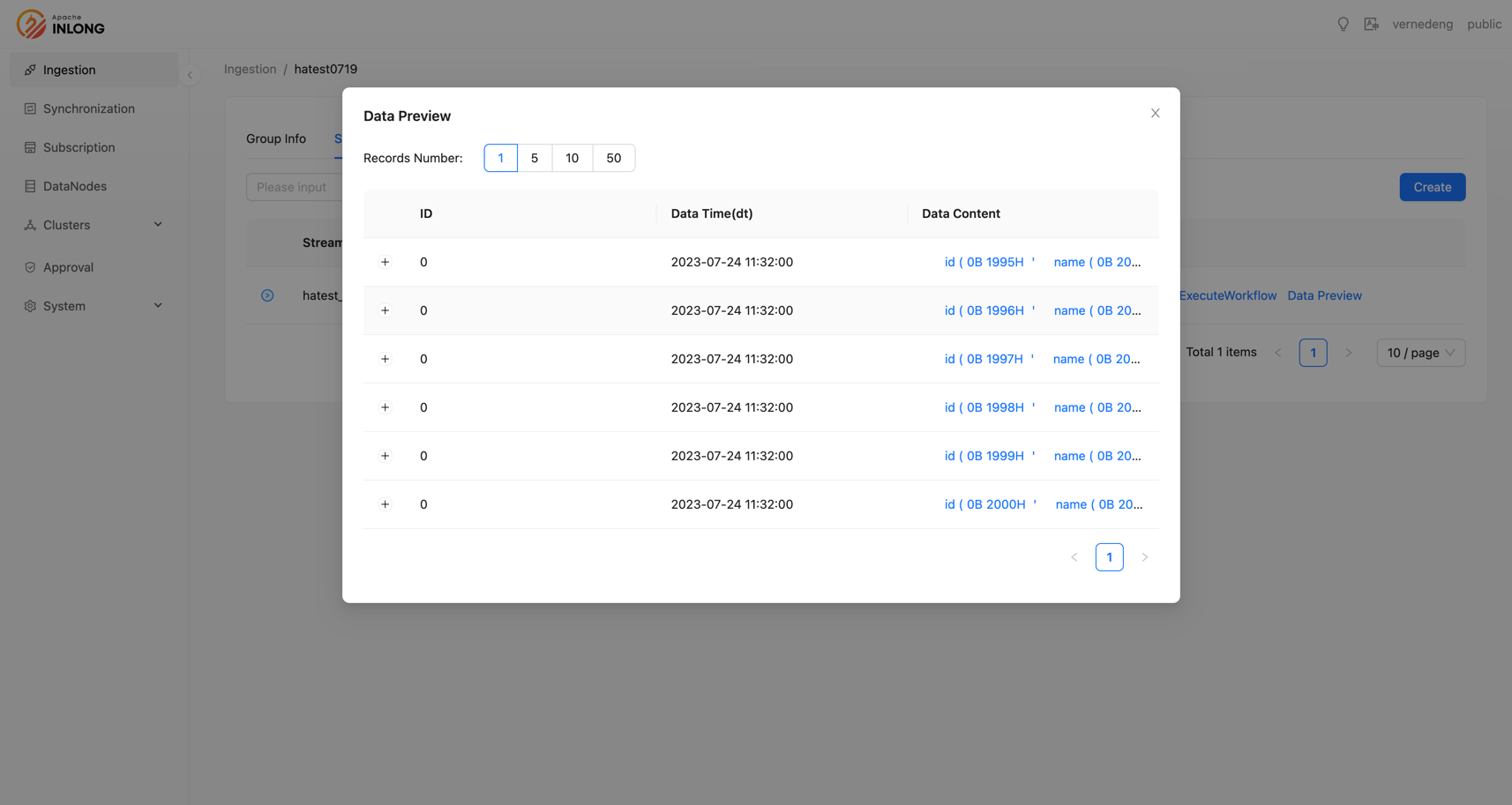Screen dimensions: 1512x805
Task: Open the Subscription menu item
Action: [79, 147]
